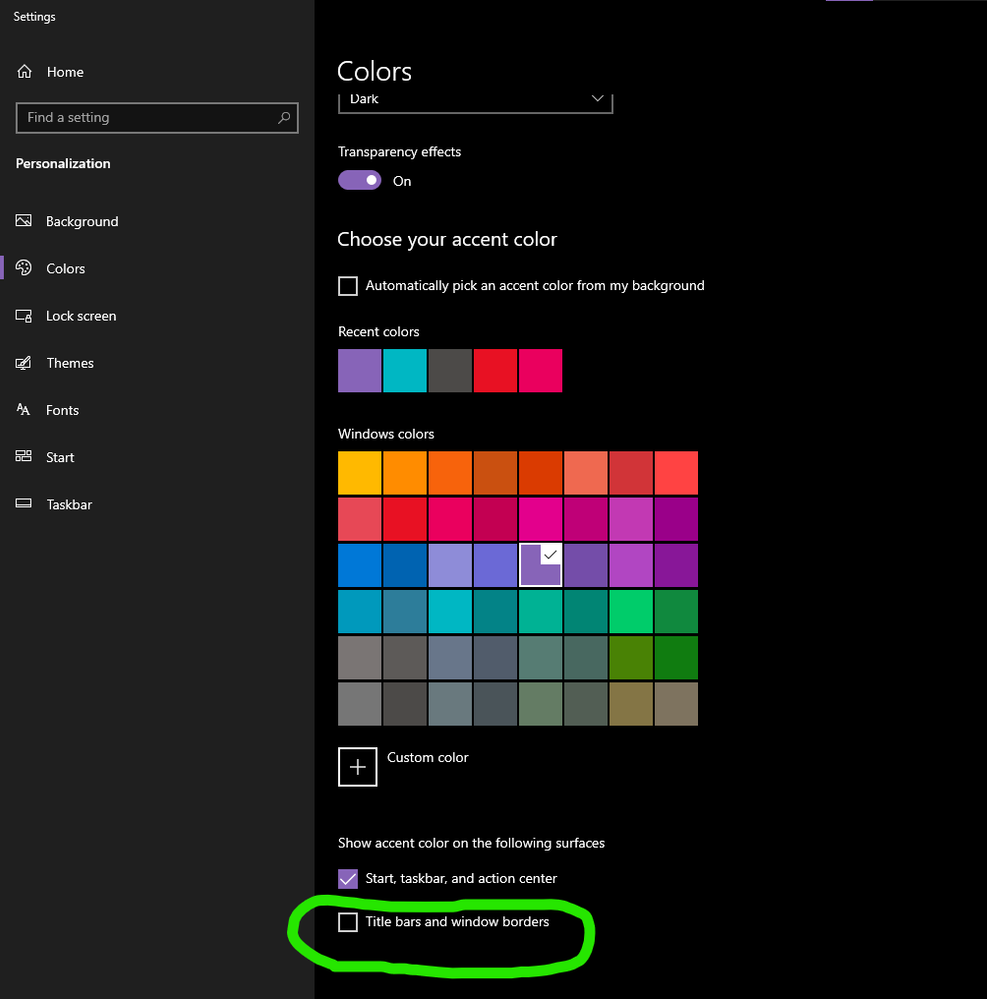Select the teal recent color swatch
Image resolution: width=987 pixels, height=999 pixels.
[405, 371]
